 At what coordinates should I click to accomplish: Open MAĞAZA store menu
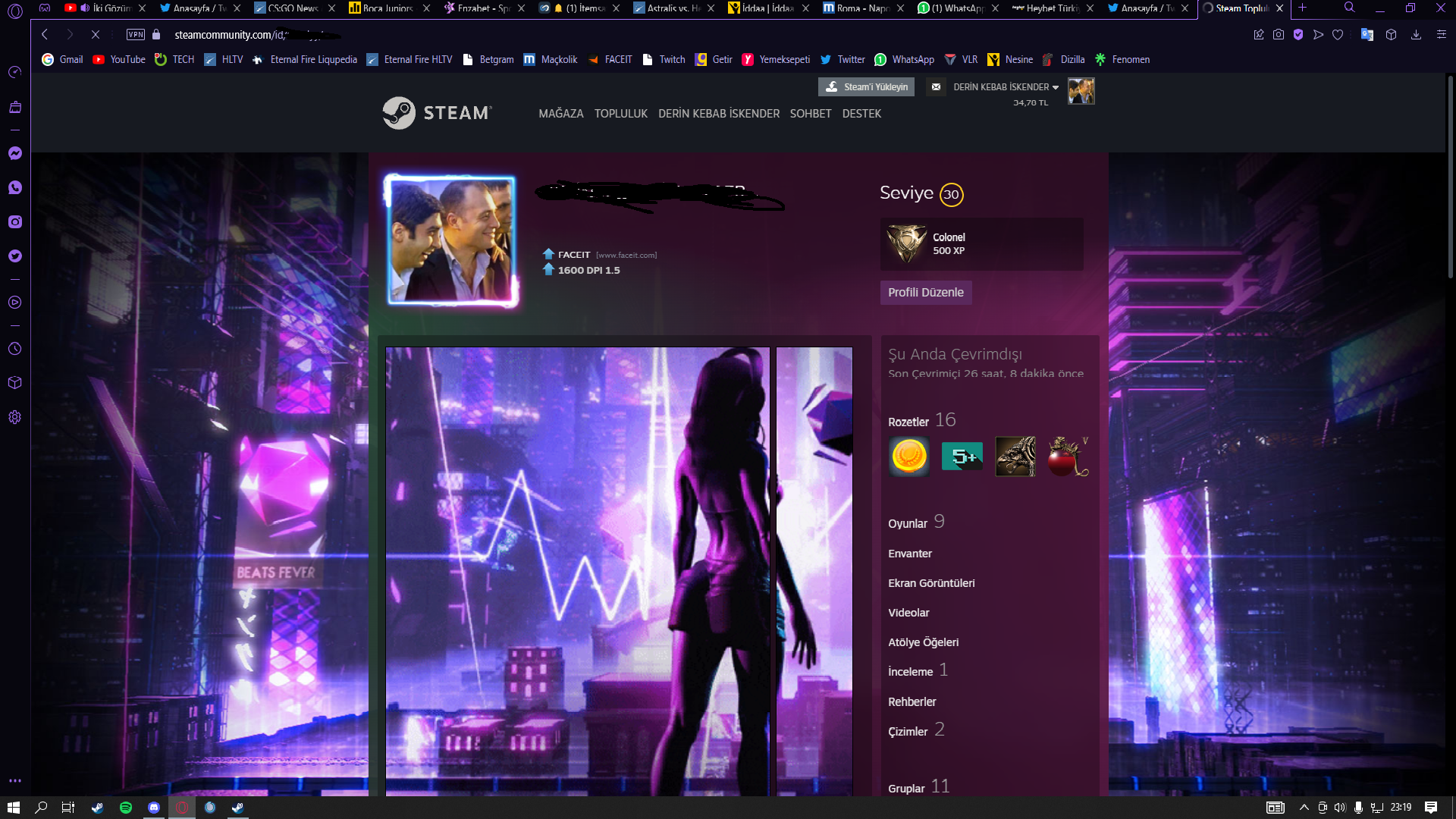click(x=561, y=114)
